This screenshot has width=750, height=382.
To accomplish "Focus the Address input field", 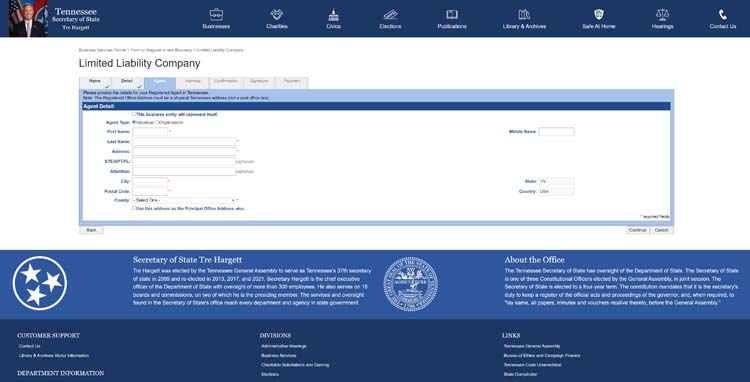I will pos(184,152).
